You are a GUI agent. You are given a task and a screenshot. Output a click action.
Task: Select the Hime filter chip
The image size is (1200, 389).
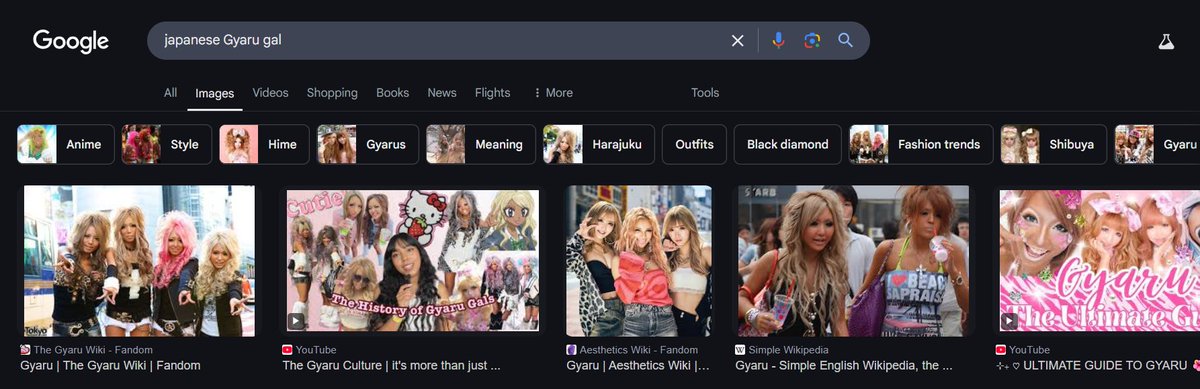pos(264,144)
